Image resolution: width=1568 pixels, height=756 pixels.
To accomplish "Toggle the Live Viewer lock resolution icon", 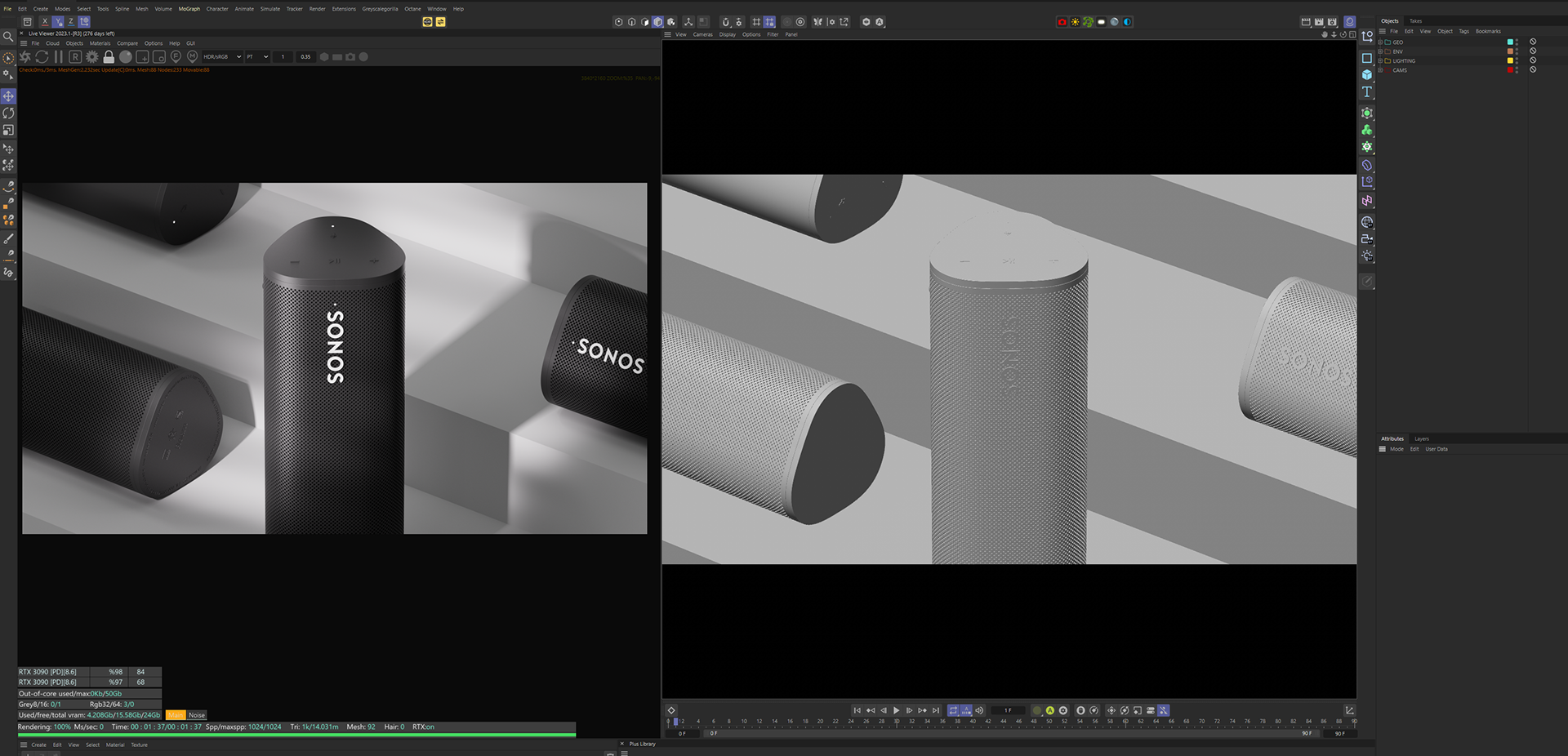I will click(x=109, y=57).
